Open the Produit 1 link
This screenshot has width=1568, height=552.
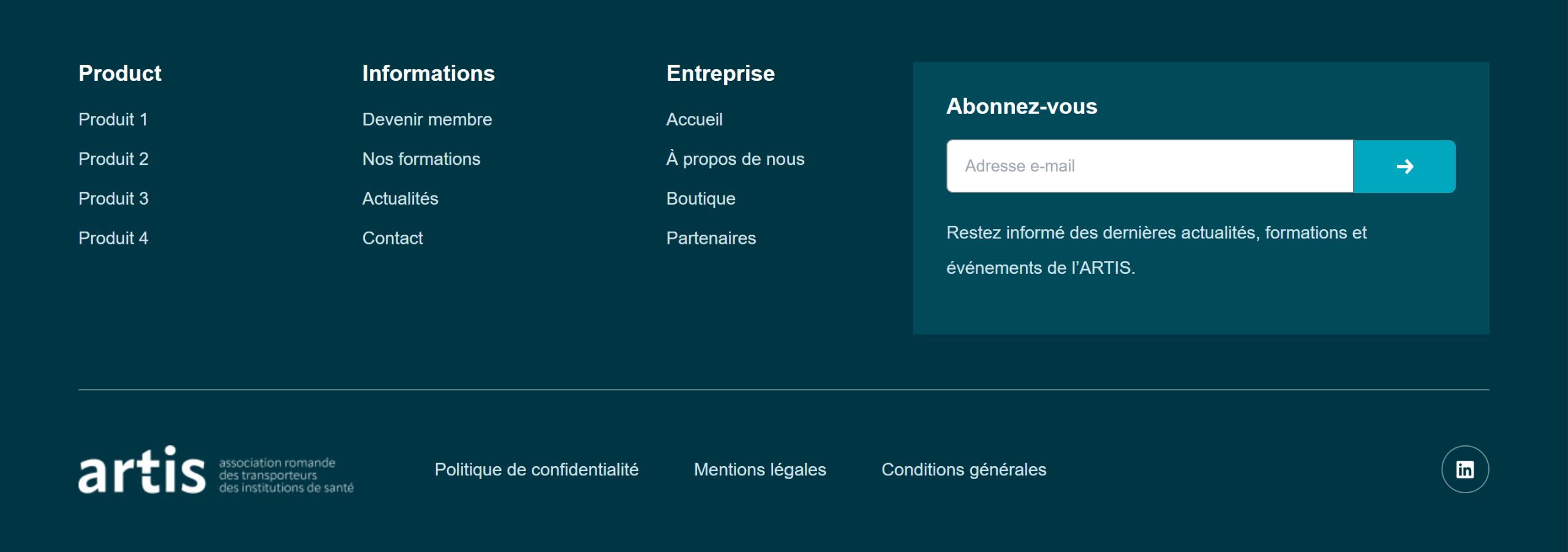point(113,119)
